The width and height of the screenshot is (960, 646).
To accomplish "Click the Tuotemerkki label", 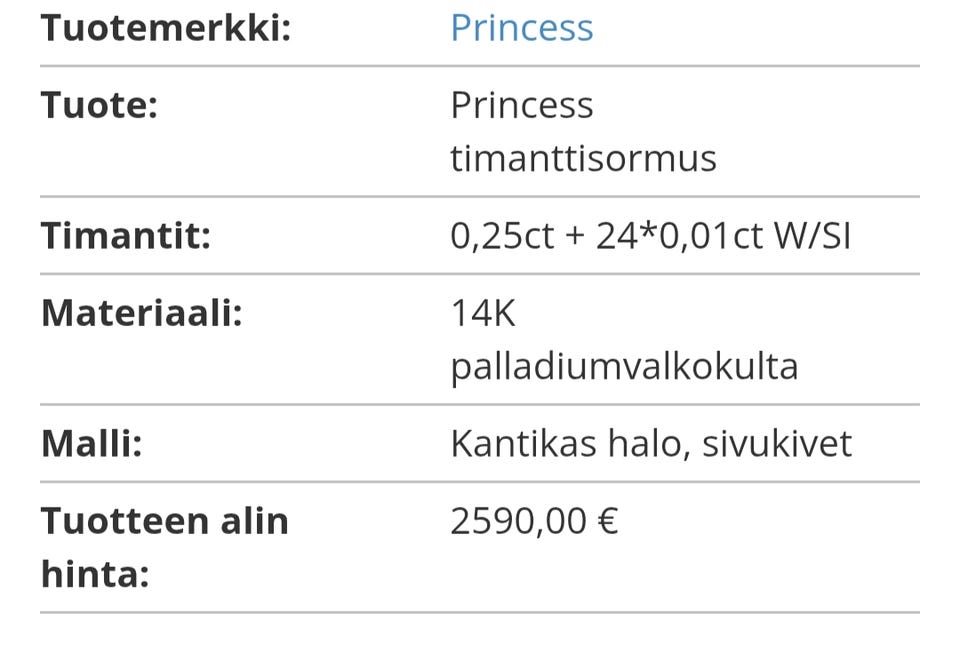I will tap(165, 28).
